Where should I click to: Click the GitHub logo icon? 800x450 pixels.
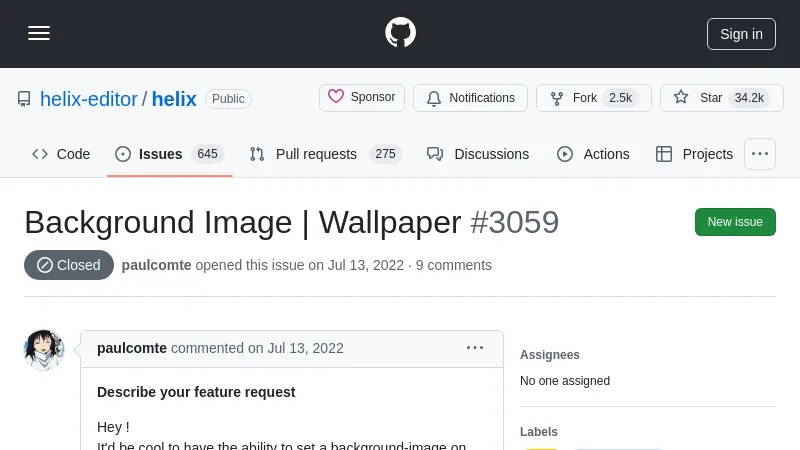coord(400,33)
